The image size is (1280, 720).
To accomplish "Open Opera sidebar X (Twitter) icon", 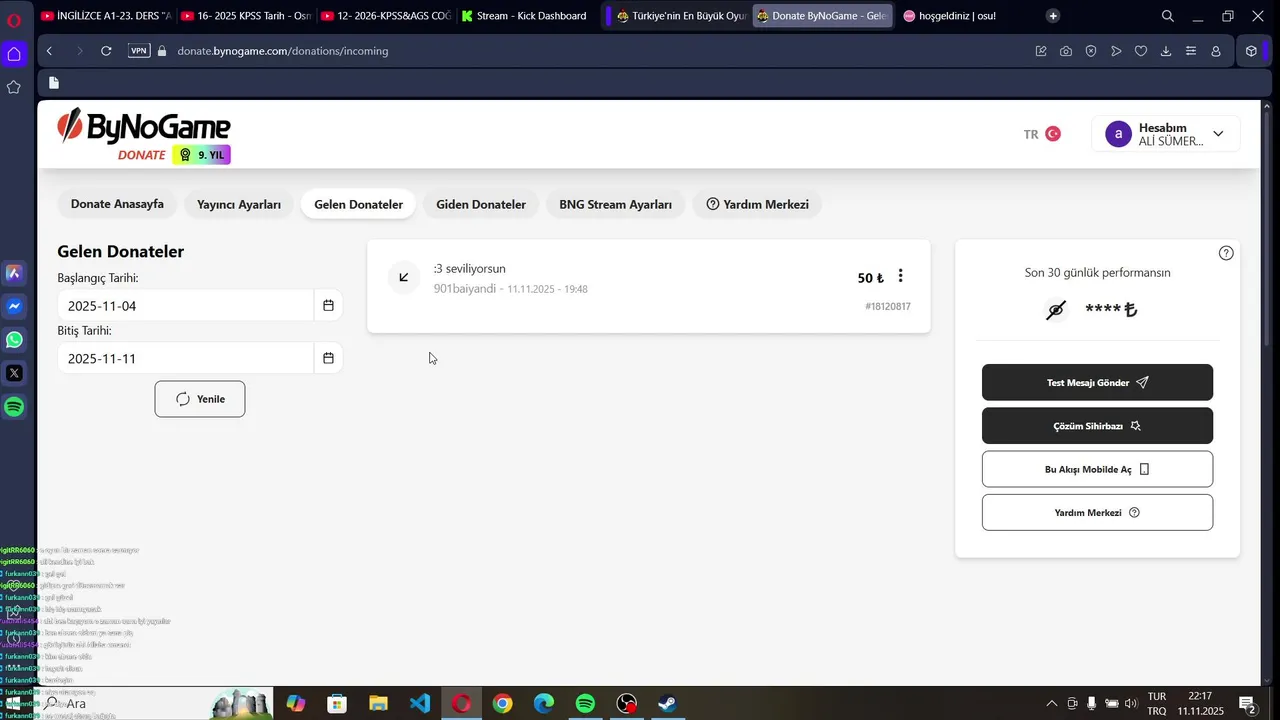I will coord(14,373).
